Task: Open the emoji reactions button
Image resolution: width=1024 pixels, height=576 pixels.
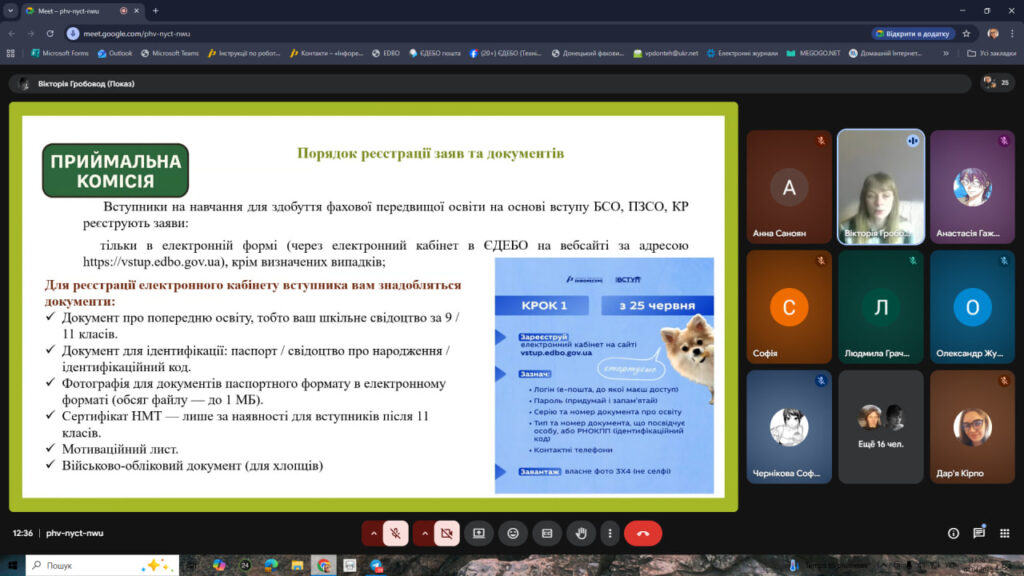Action: 513,534
